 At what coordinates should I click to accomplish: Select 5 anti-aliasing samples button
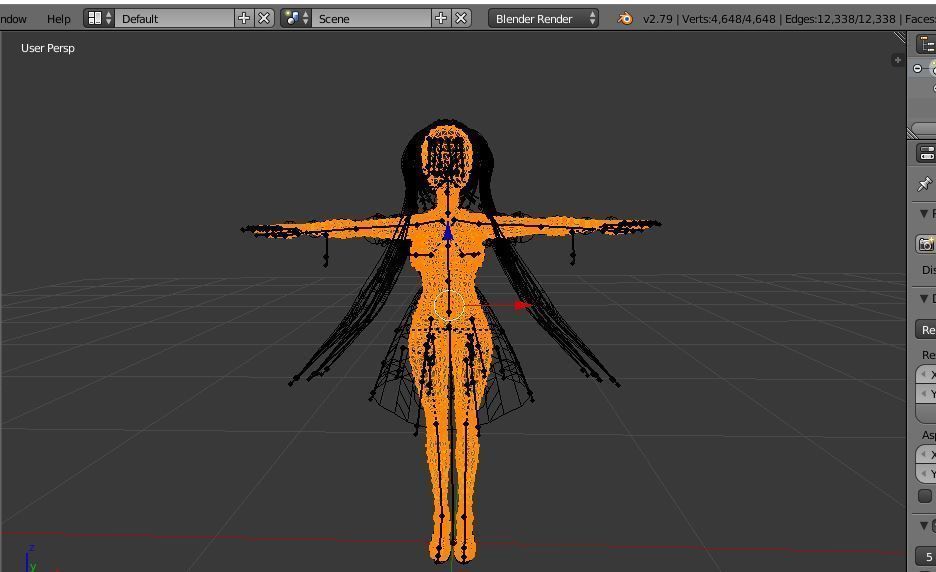[x=926, y=557]
